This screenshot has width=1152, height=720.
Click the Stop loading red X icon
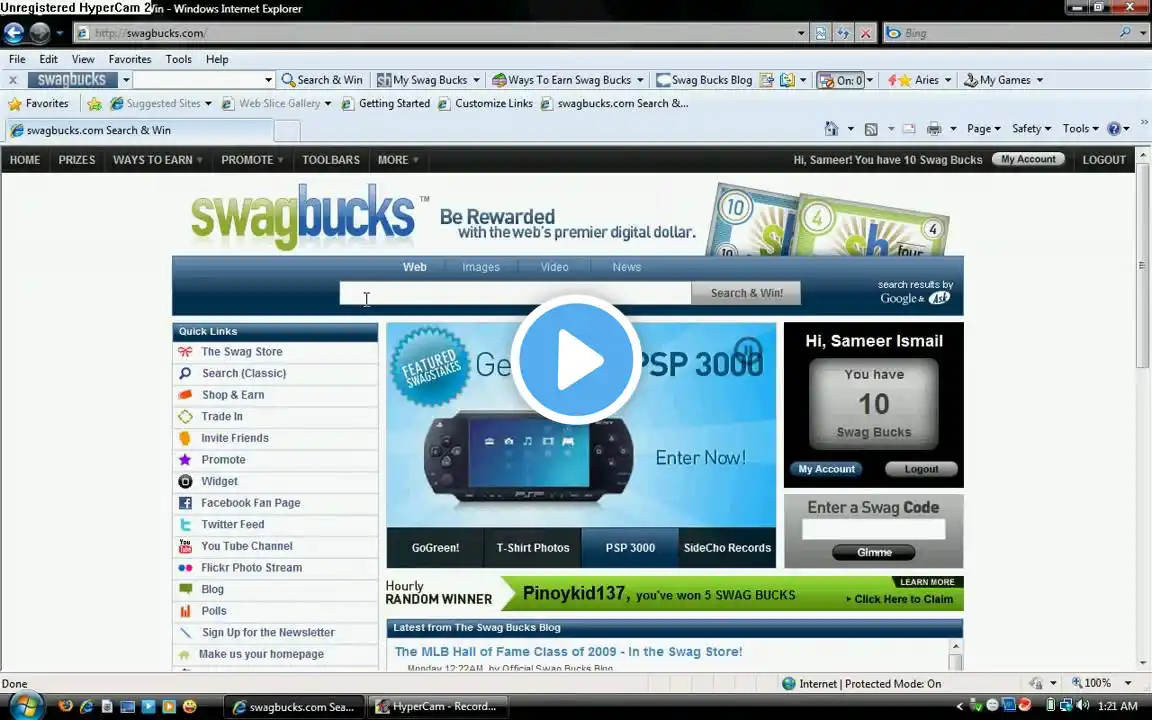point(865,33)
